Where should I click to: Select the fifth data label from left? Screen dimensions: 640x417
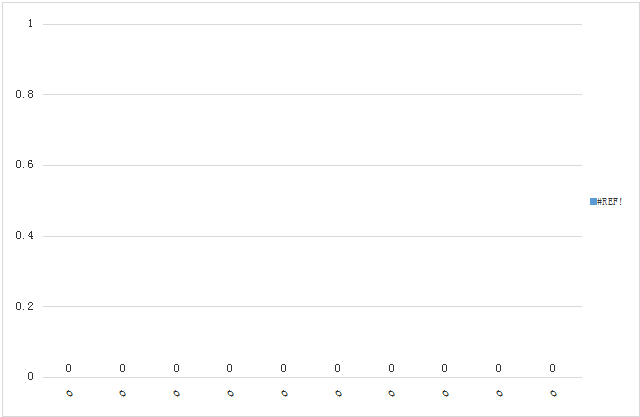pos(283,368)
